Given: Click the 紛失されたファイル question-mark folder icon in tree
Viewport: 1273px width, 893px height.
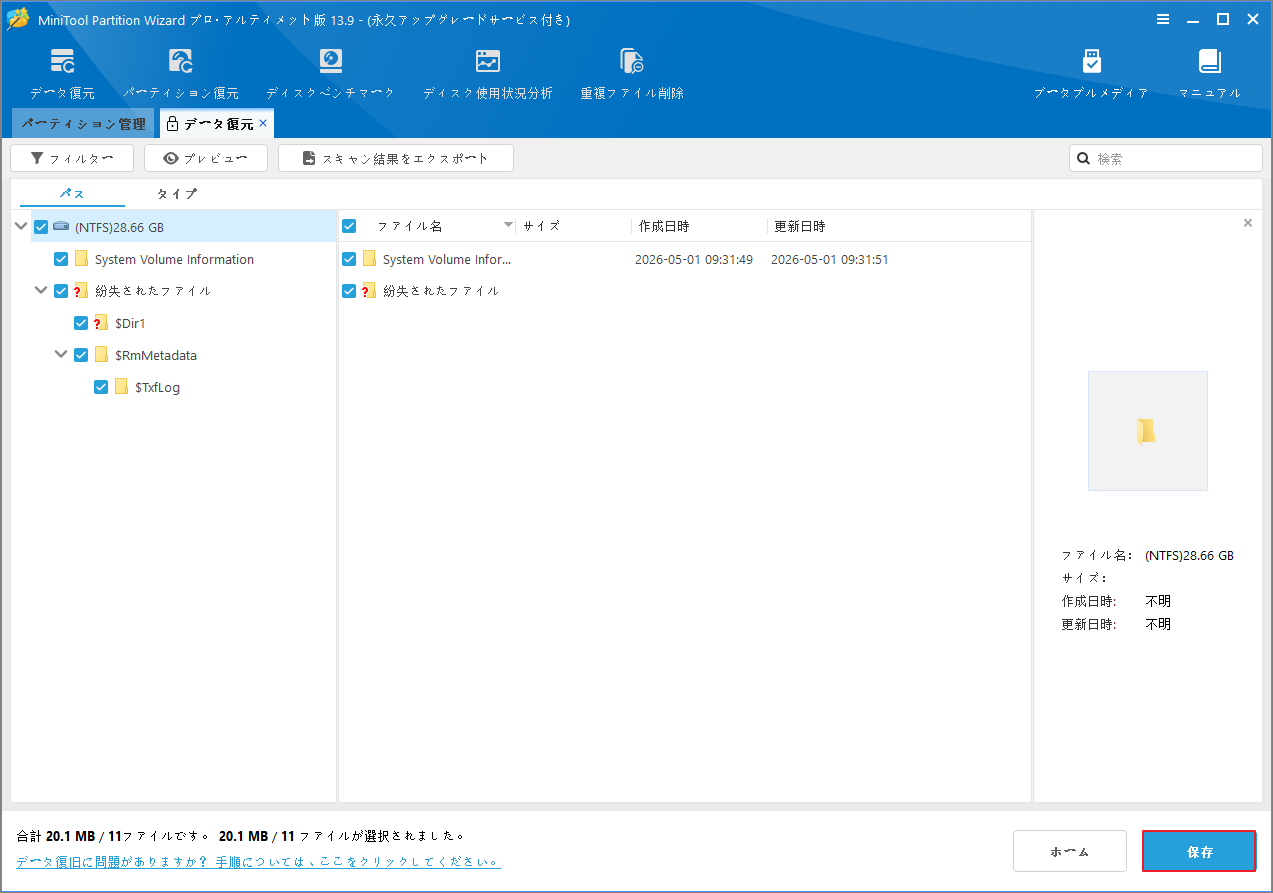Looking at the screenshot, I should 81,291.
